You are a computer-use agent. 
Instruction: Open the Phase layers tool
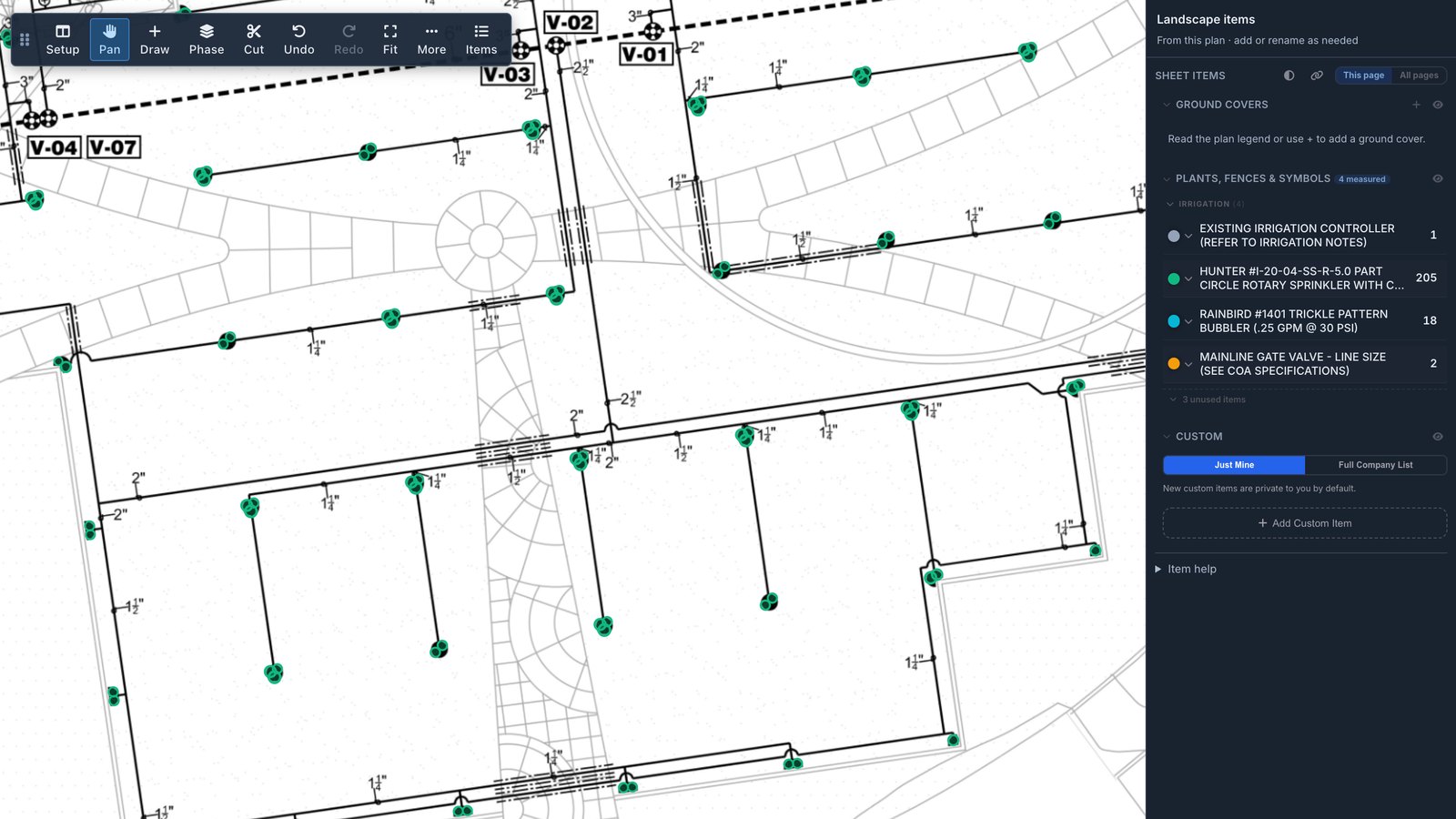tap(207, 40)
